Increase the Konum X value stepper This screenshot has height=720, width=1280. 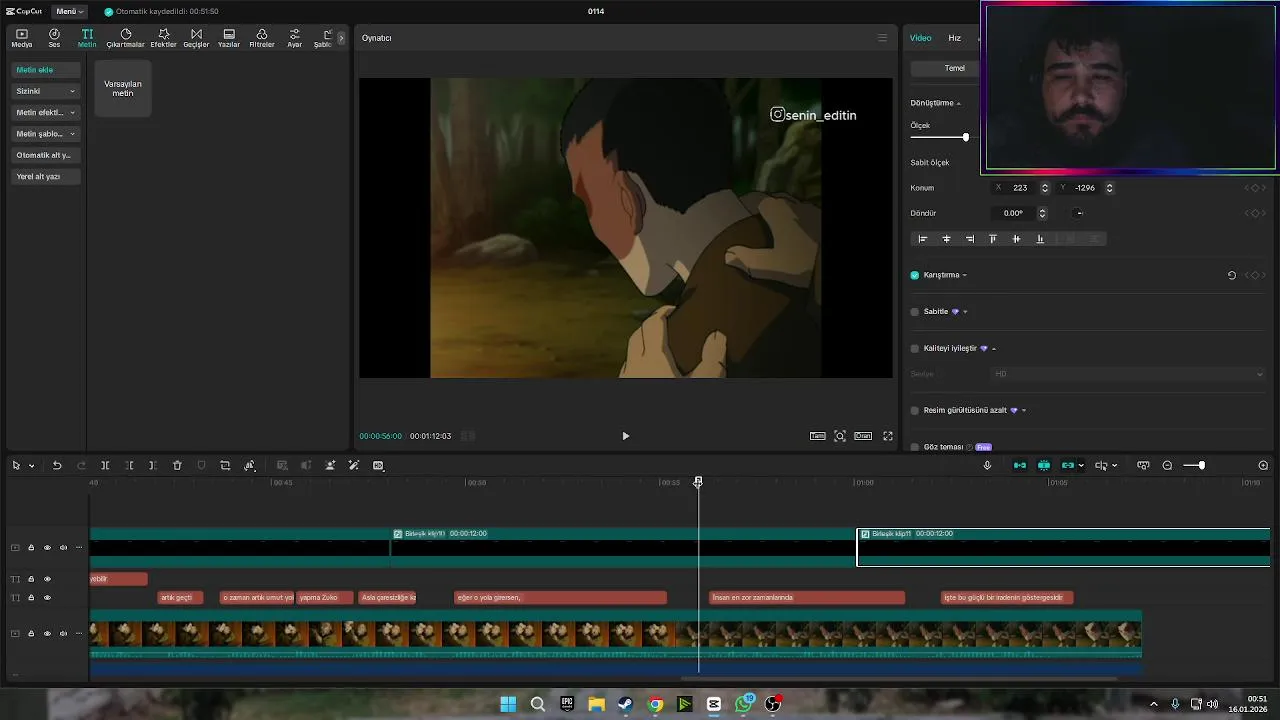[1045, 185]
